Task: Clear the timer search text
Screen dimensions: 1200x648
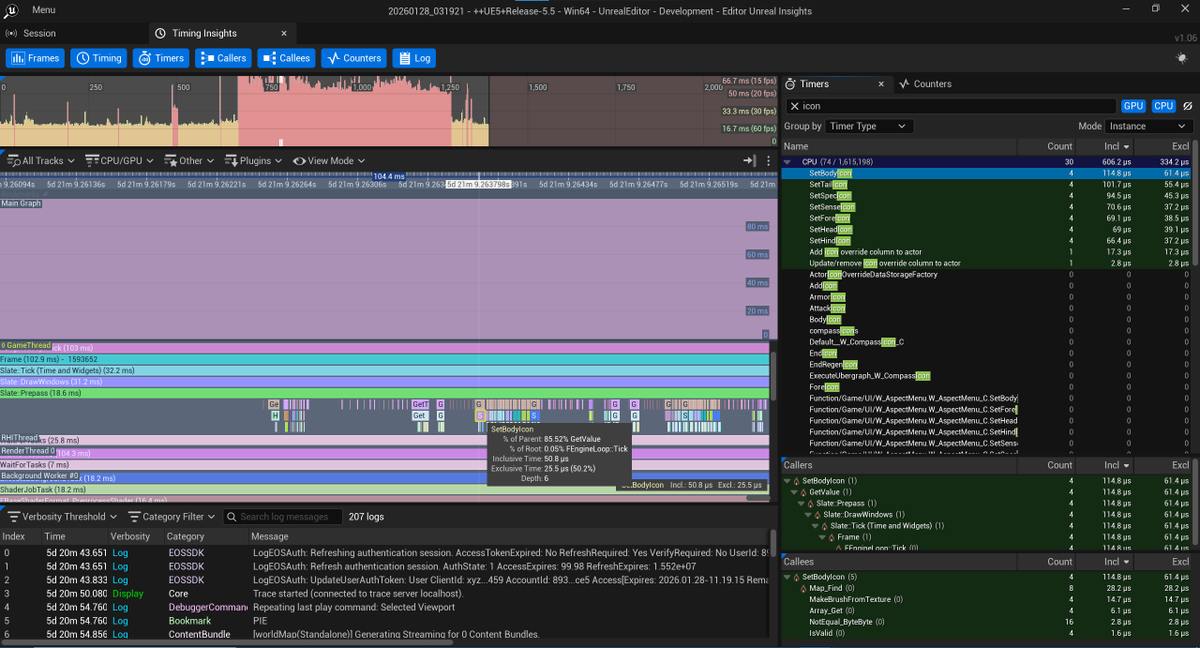Action: [794, 106]
